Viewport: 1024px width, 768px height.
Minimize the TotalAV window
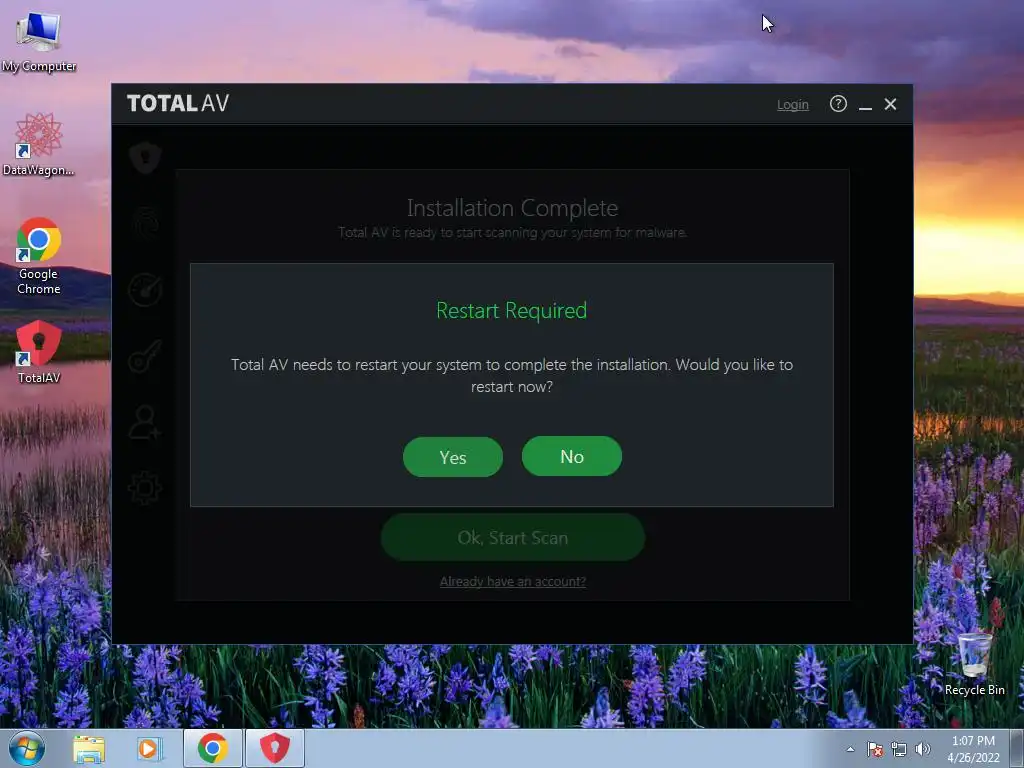coord(865,104)
